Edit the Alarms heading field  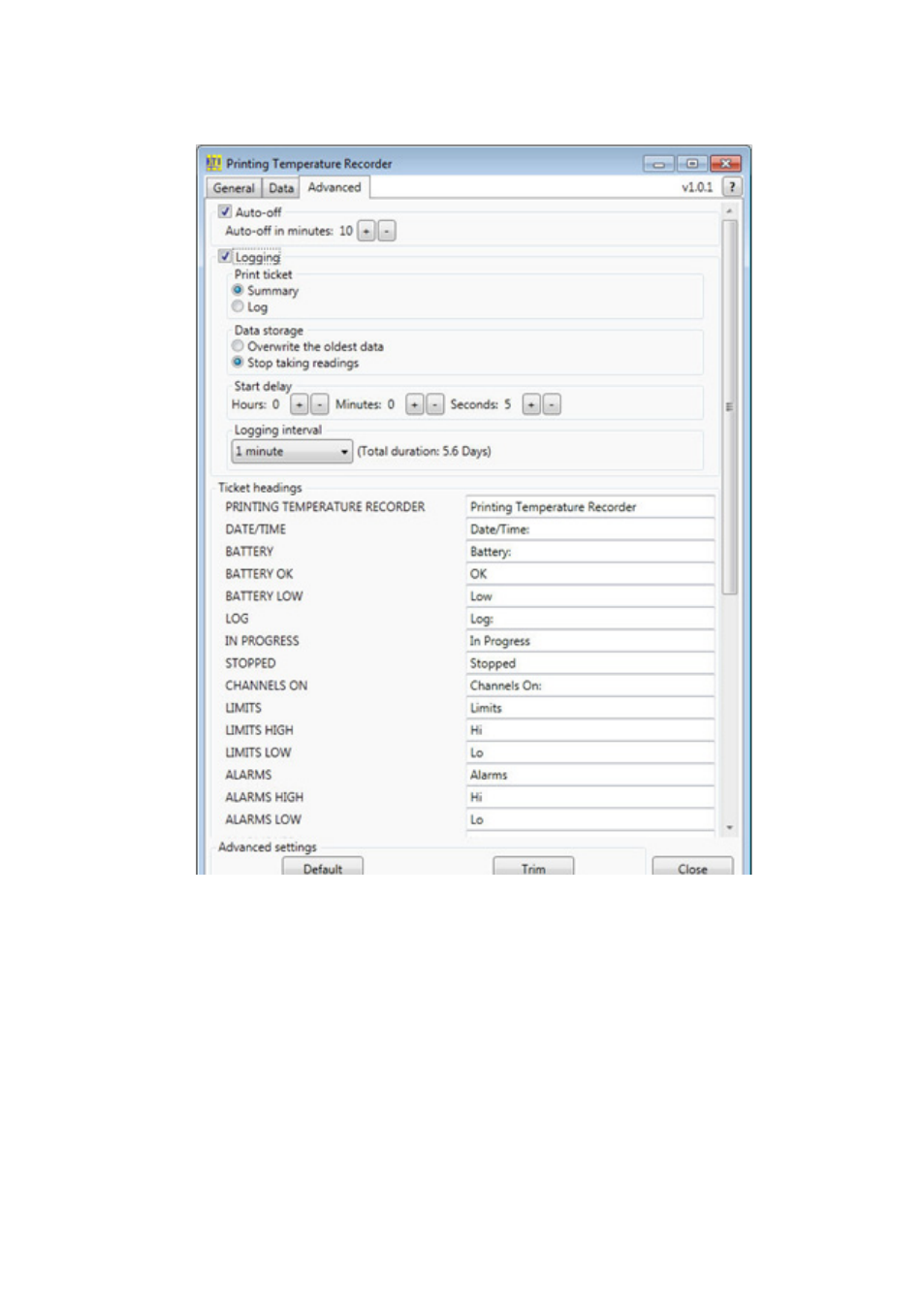(x=590, y=774)
